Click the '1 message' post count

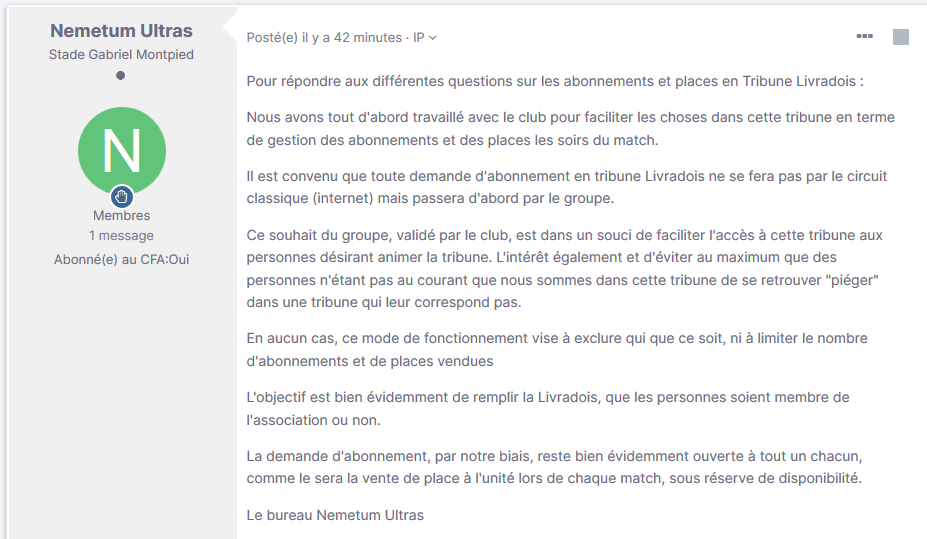[x=121, y=235]
